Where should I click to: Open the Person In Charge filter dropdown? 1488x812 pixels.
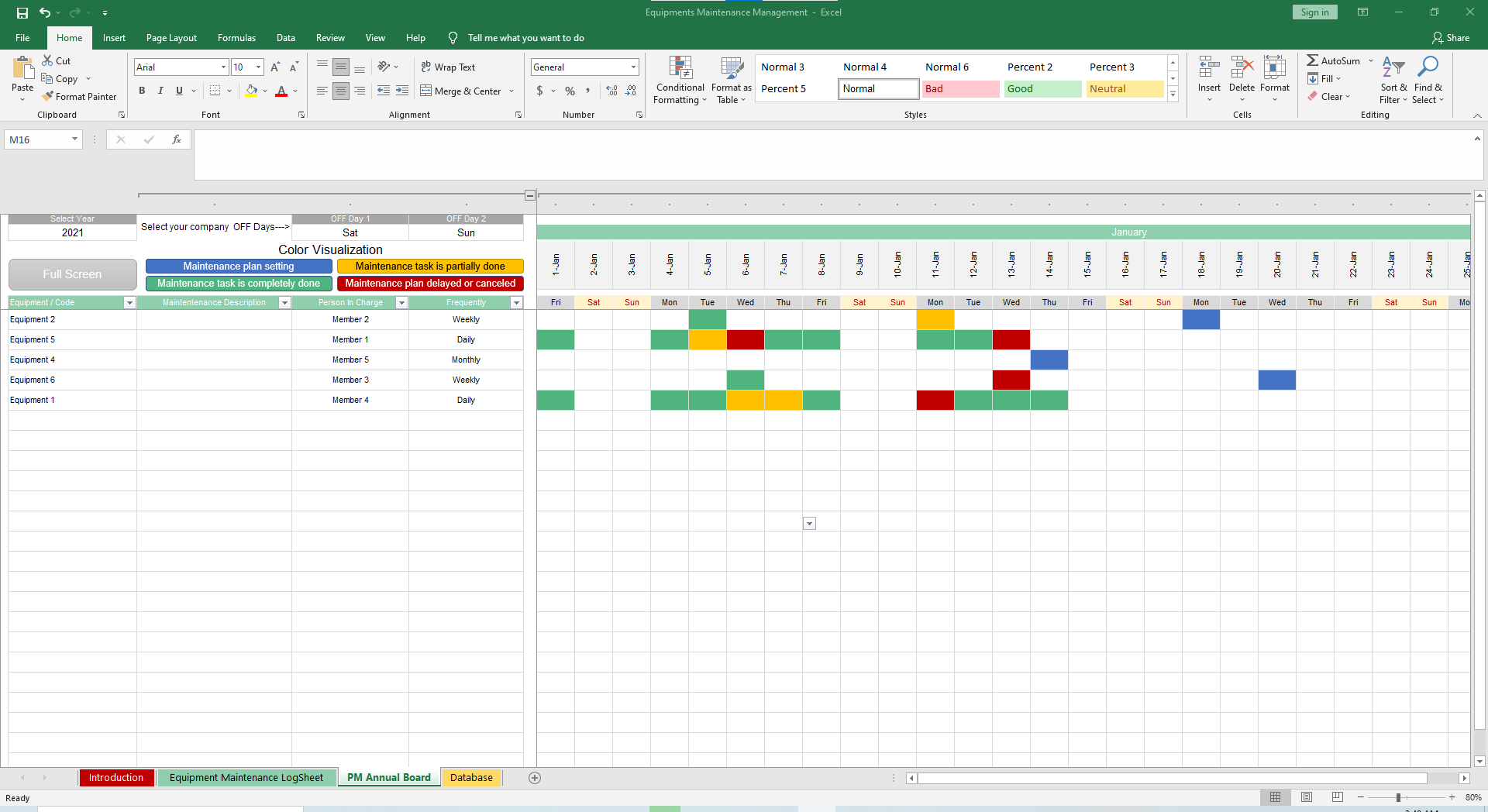pos(402,303)
